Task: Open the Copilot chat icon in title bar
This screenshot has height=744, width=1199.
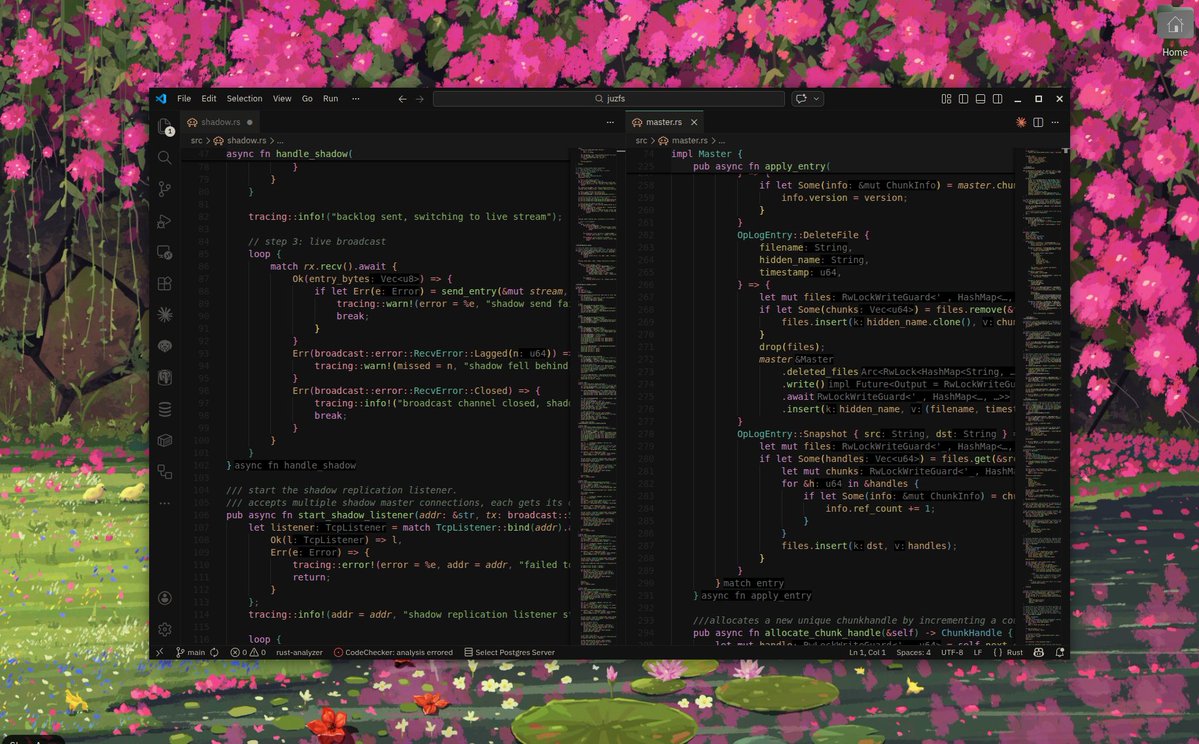Action: (801, 99)
